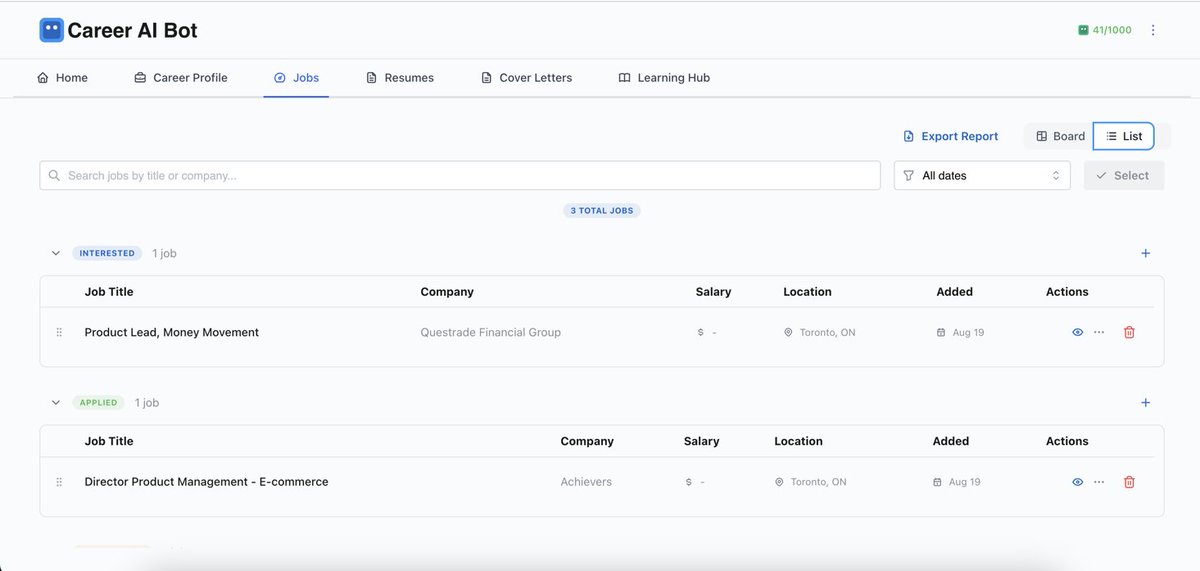The height and width of the screenshot is (571, 1200).
Task: Open the Director Product Management - E-commerce job
Action: 206,482
